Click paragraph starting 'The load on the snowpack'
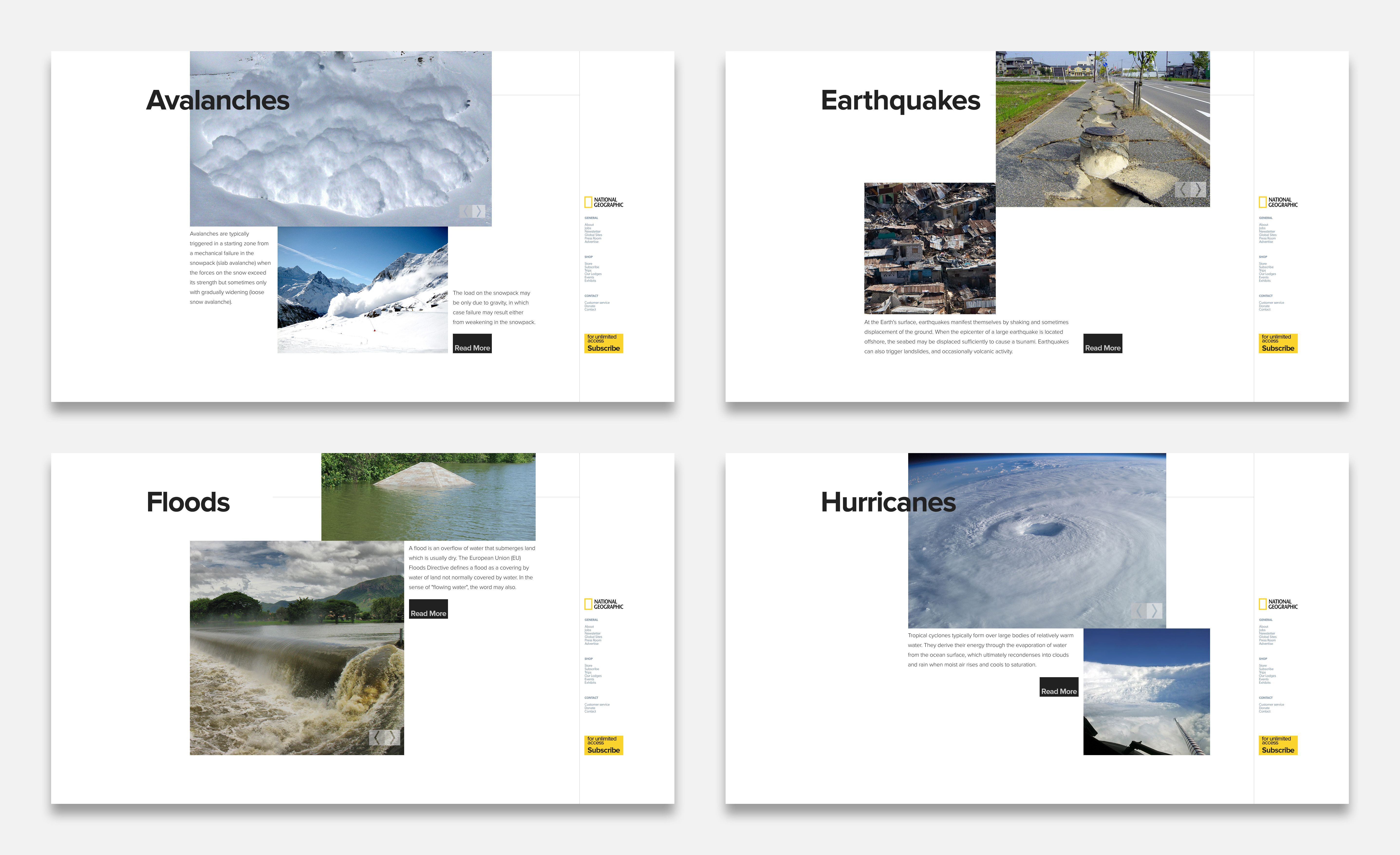This screenshot has height=855, width=1400. click(x=494, y=308)
